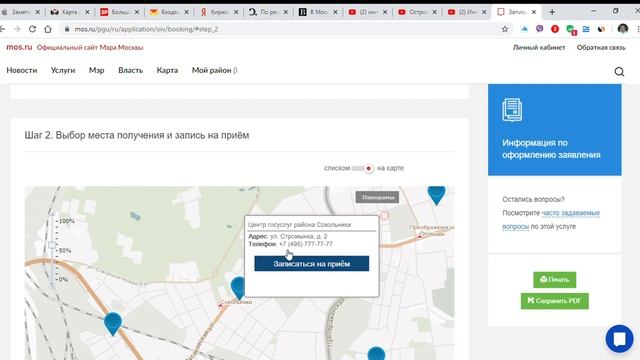Adjust the map zoom slider handle

click(52, 244)
